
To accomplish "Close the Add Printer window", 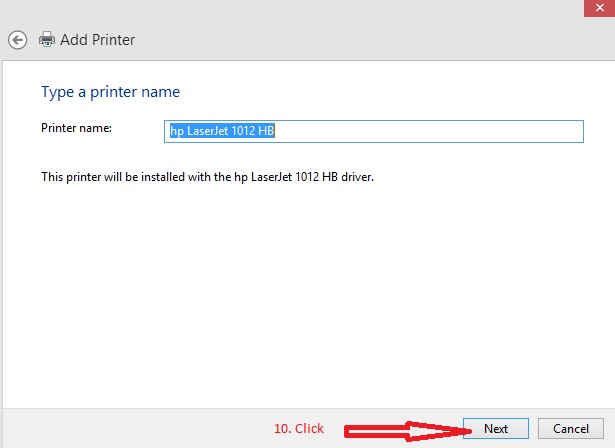I will 599,8.
